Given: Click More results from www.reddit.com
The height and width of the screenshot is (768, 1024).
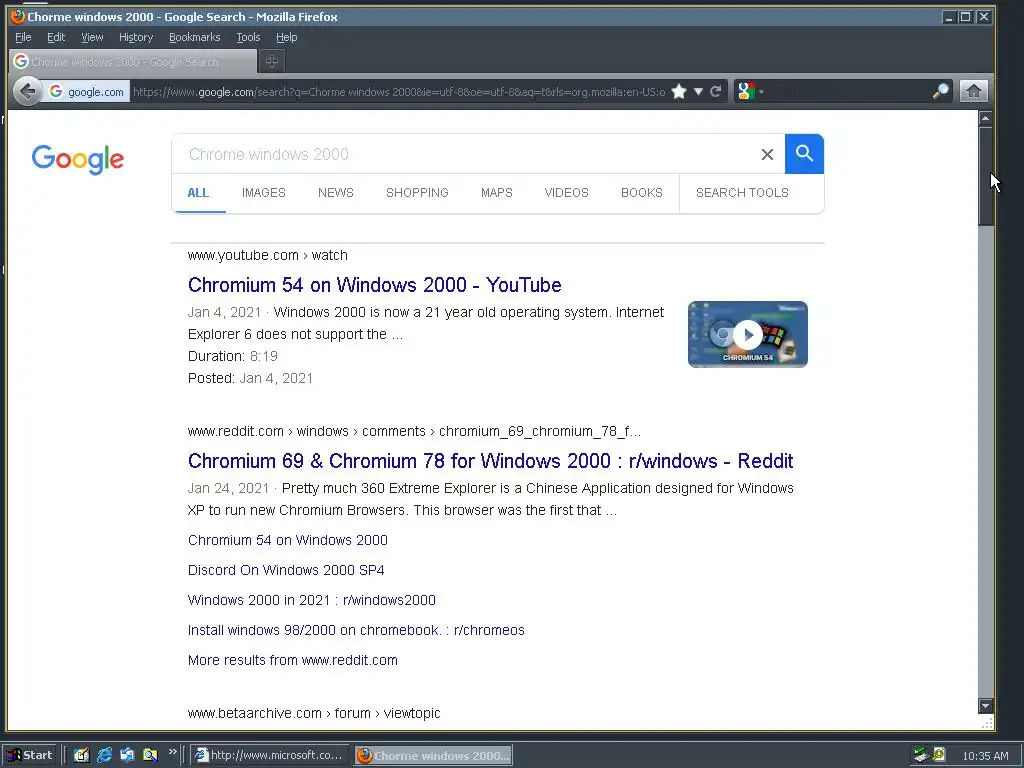Looking at the screenshot, I should (293, 660).
